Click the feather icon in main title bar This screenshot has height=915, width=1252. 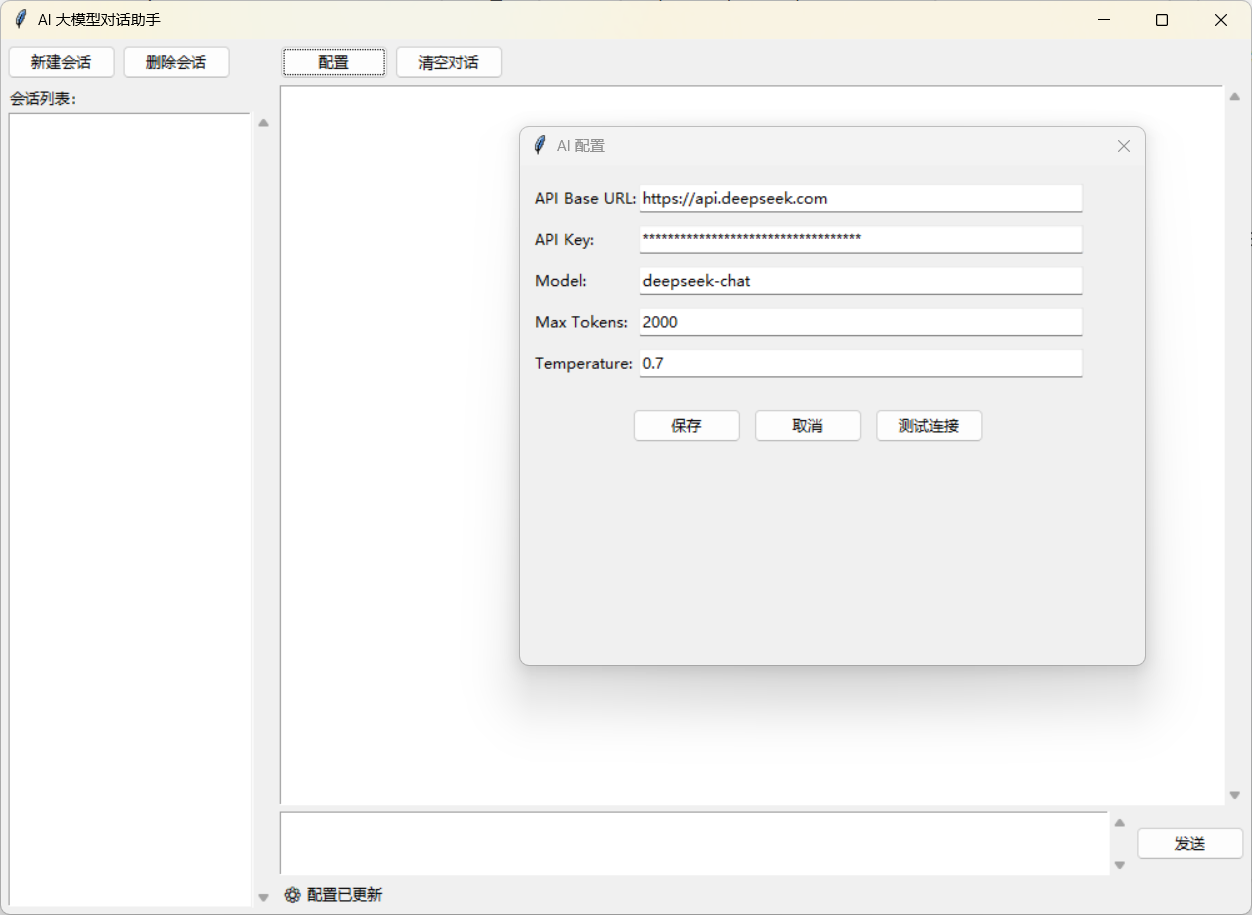coord(21,20)
